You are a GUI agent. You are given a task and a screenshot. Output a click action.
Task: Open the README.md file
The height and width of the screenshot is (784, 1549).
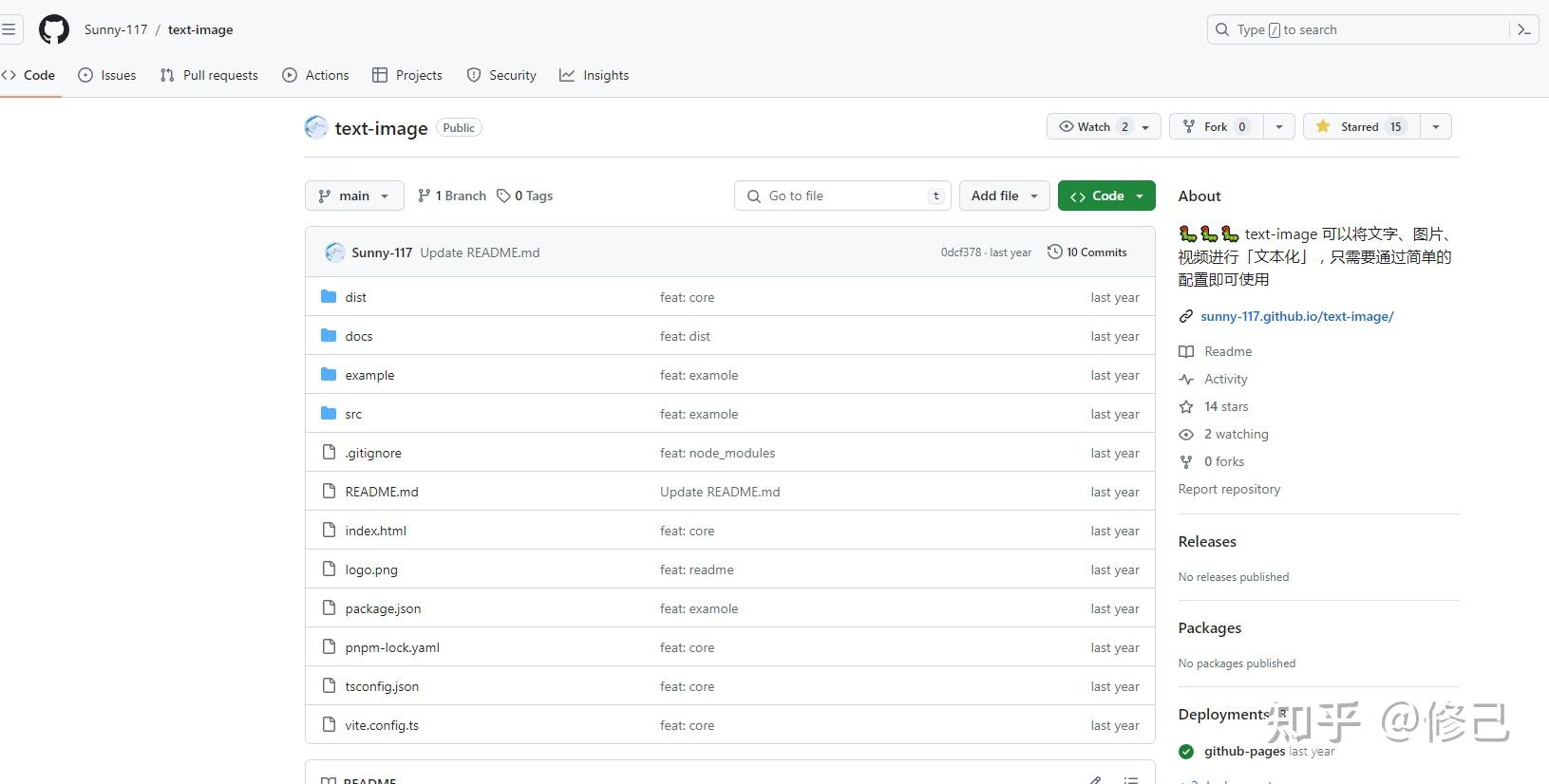point(382,492)
